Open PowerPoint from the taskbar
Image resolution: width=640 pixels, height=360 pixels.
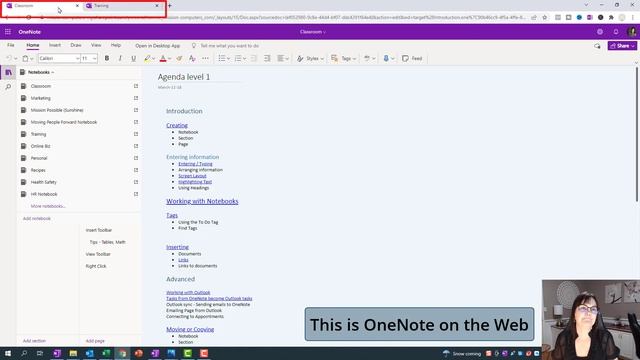[138, 353]
